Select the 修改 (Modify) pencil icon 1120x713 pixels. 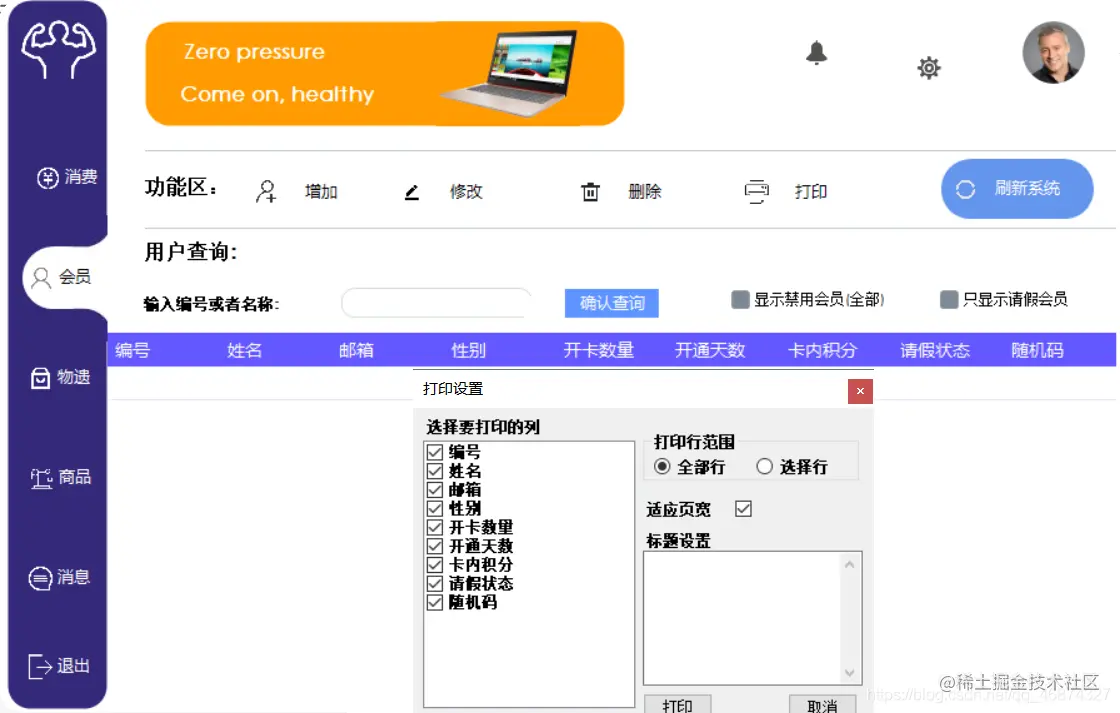411,191
